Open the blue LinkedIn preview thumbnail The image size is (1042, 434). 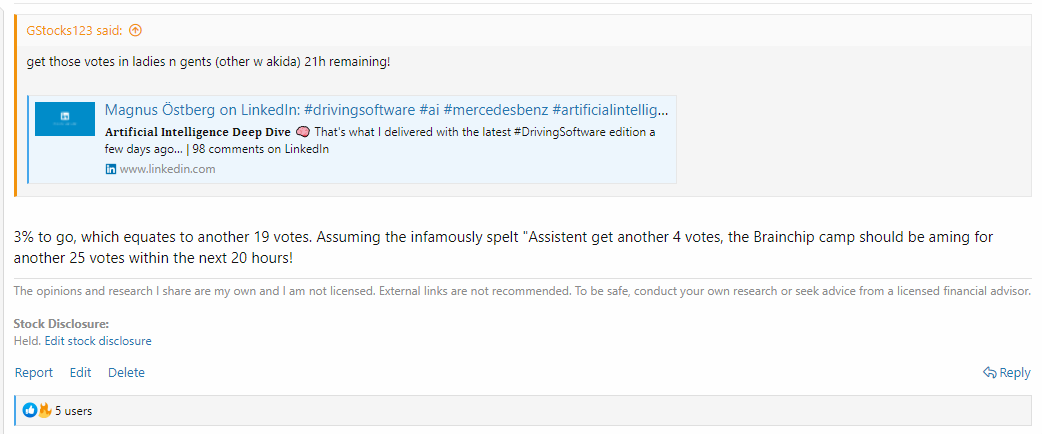pyautogui.click(x=64, y=119)
